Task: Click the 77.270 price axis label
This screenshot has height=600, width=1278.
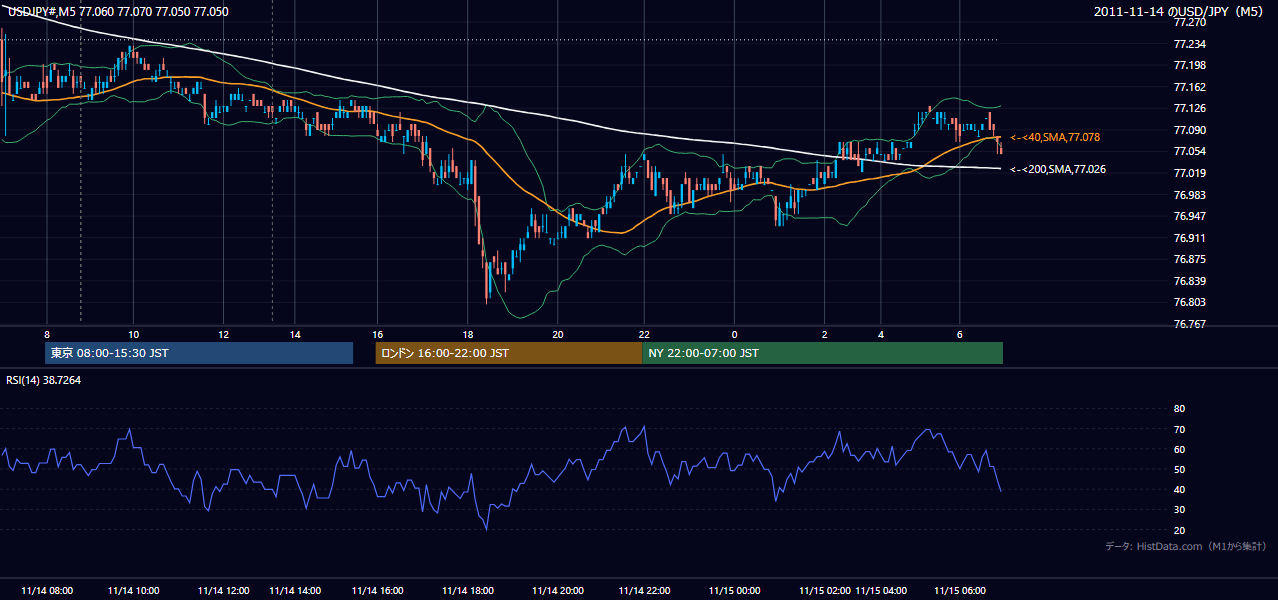Action: tap(1189, 22)
